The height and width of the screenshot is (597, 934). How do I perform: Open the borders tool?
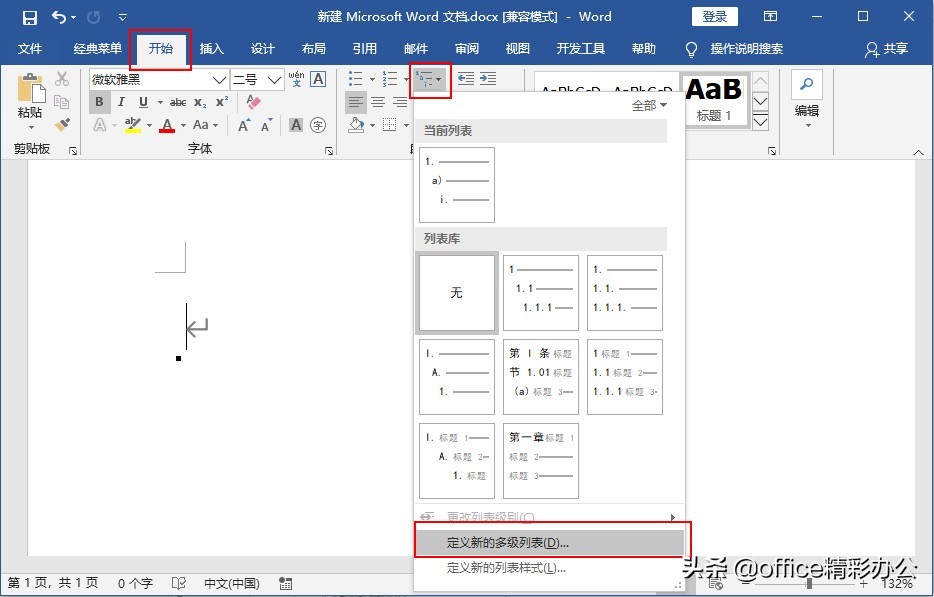click(x=390, y=125)
